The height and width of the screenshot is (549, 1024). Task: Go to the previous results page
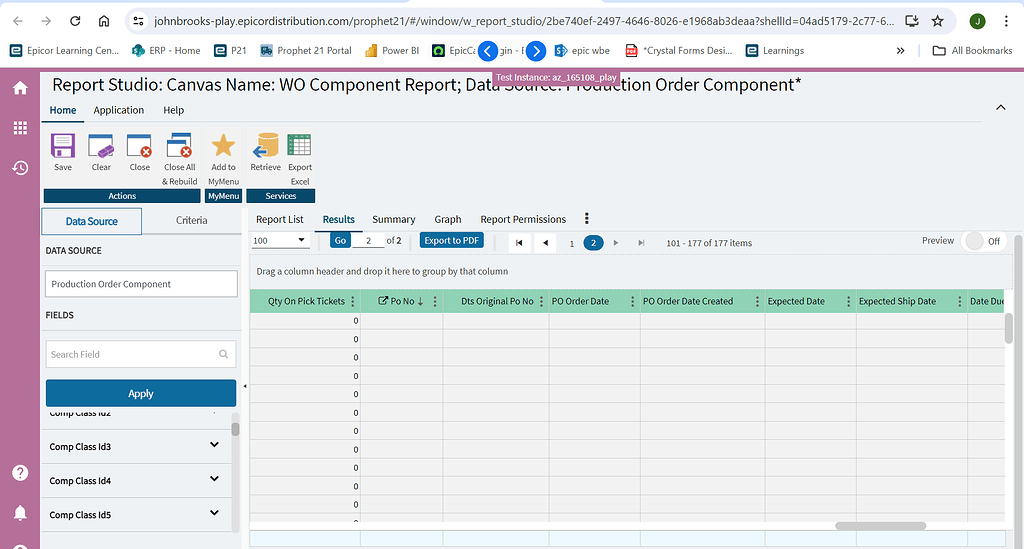545,243
